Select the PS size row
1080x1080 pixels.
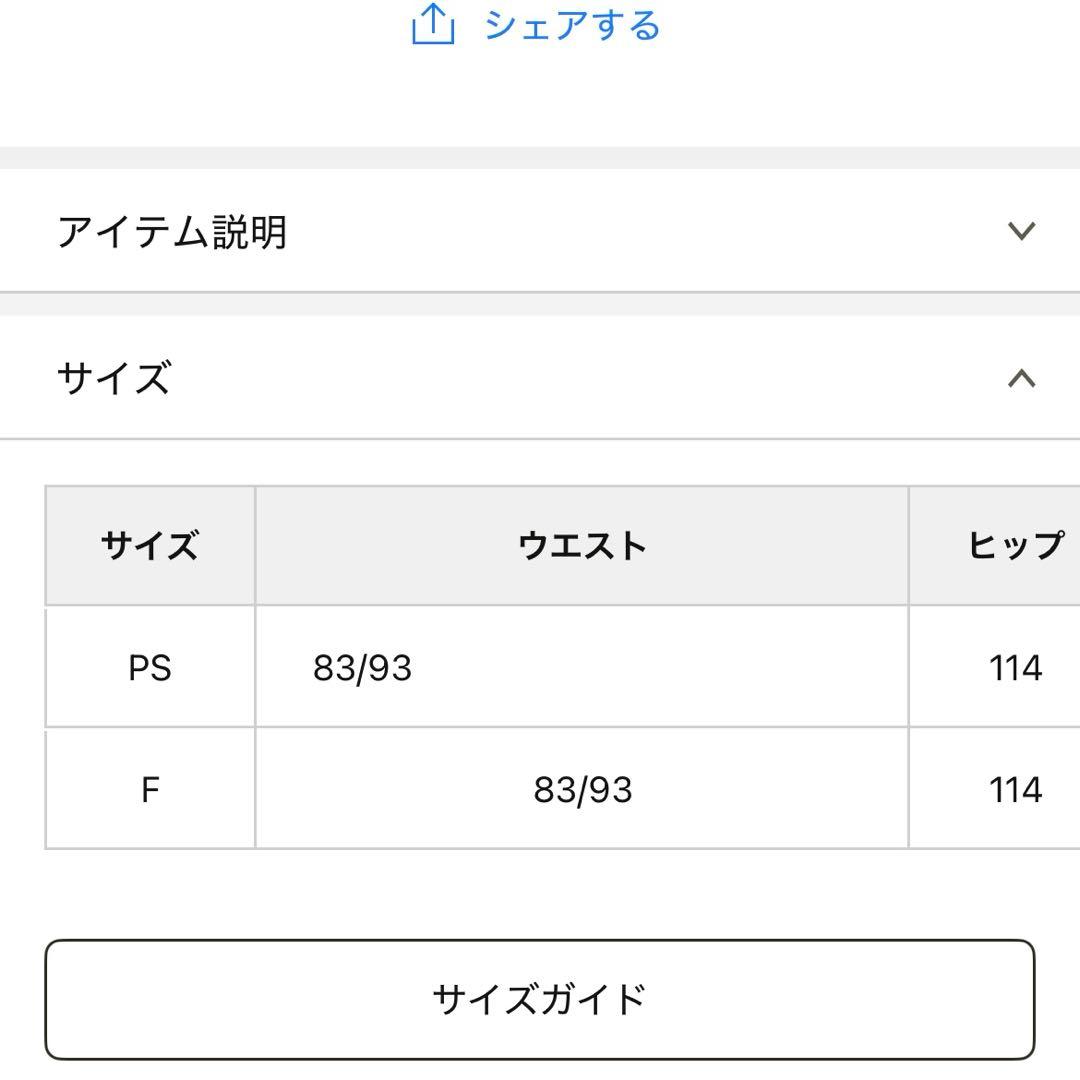(x=540, y=666)
